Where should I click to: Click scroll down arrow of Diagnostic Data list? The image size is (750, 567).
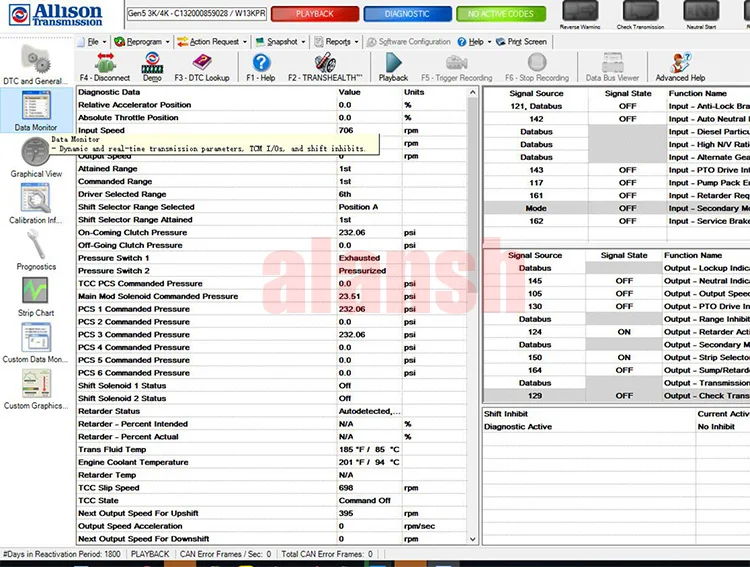click(473, 539)
